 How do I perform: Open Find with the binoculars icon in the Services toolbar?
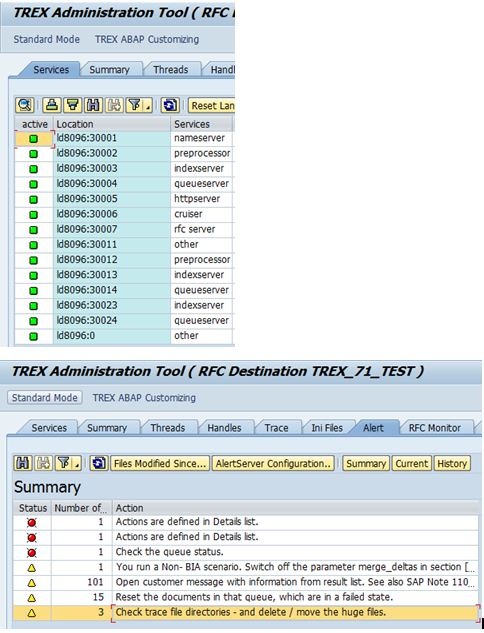pyautogui.click(x=93, y=105)
